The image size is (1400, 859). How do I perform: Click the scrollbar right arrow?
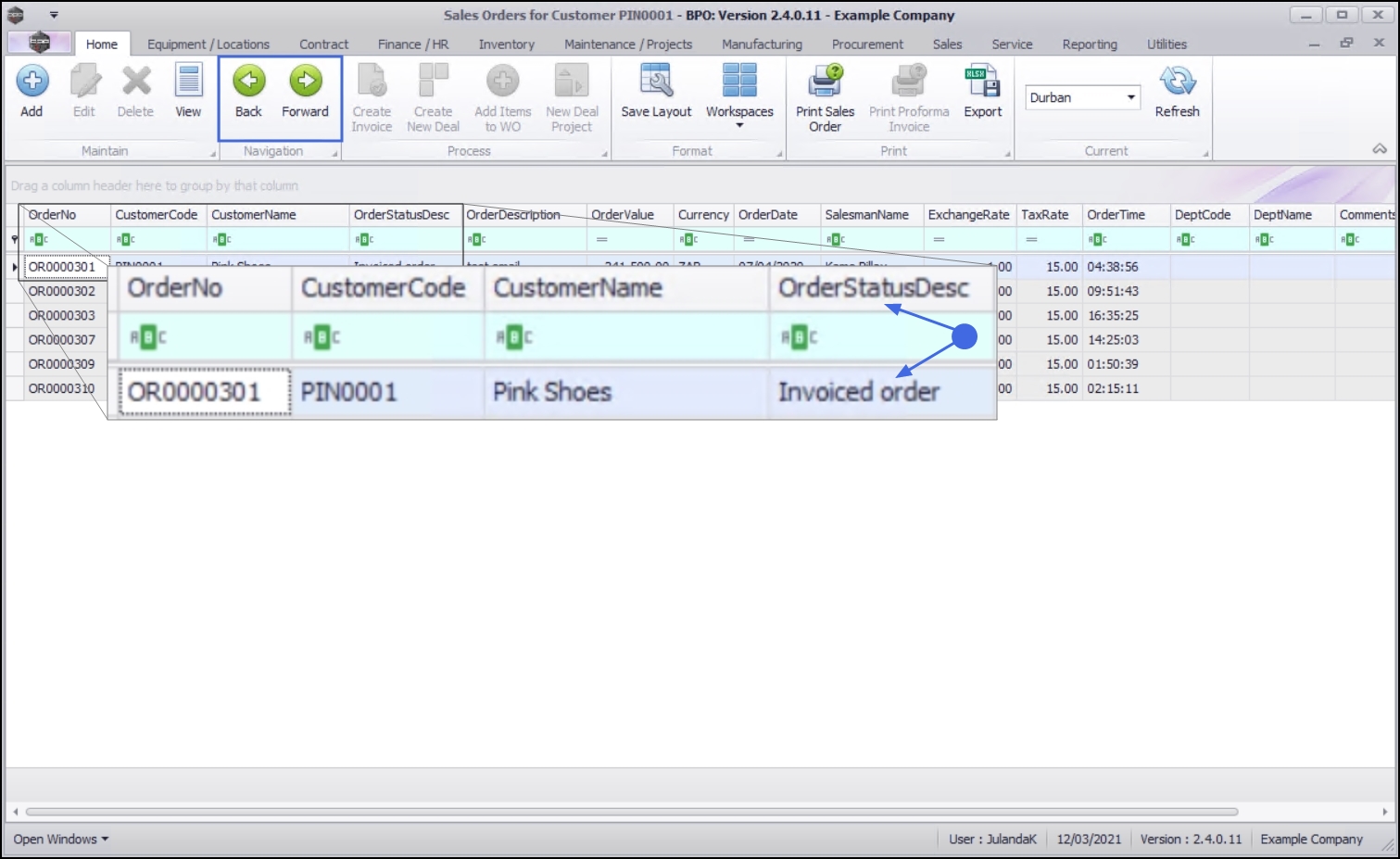coord(1384,812)
